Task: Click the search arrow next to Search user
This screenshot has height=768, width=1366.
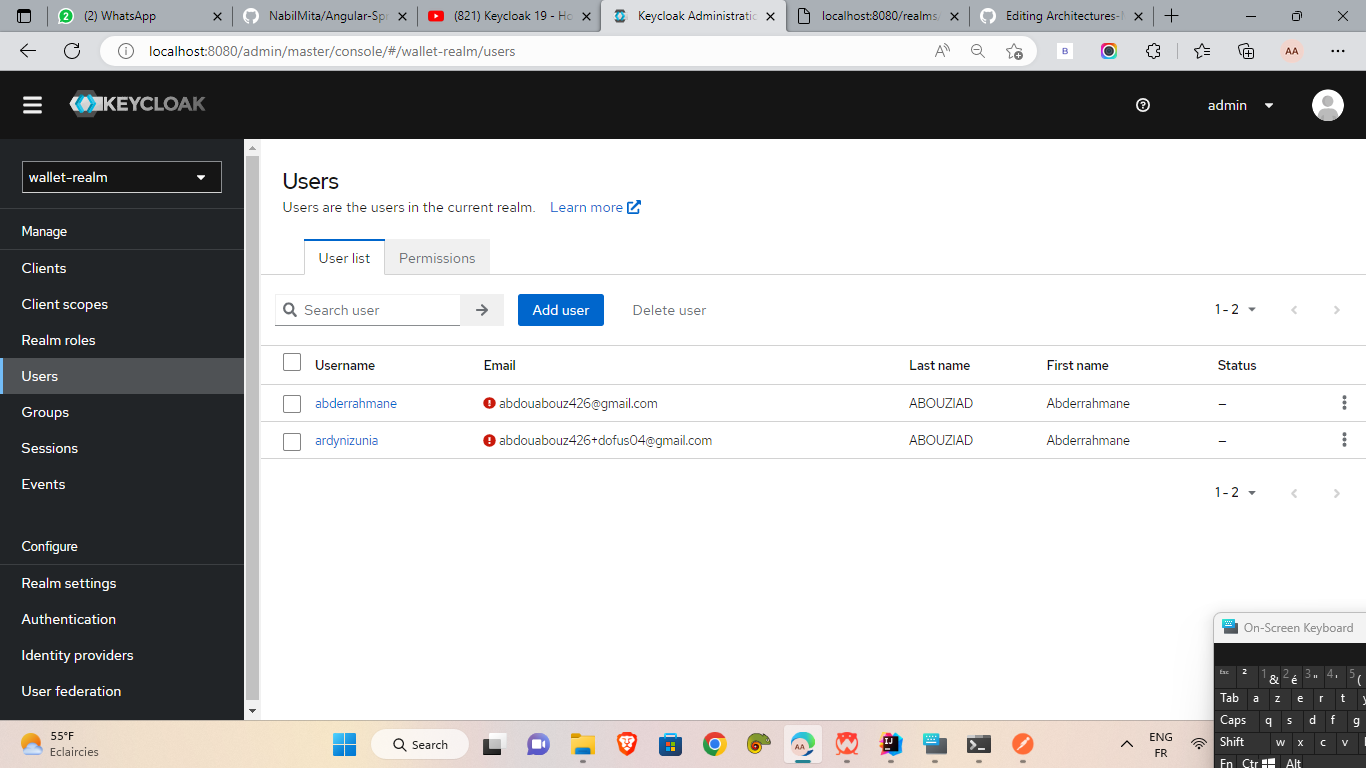Action: point(482,310)
